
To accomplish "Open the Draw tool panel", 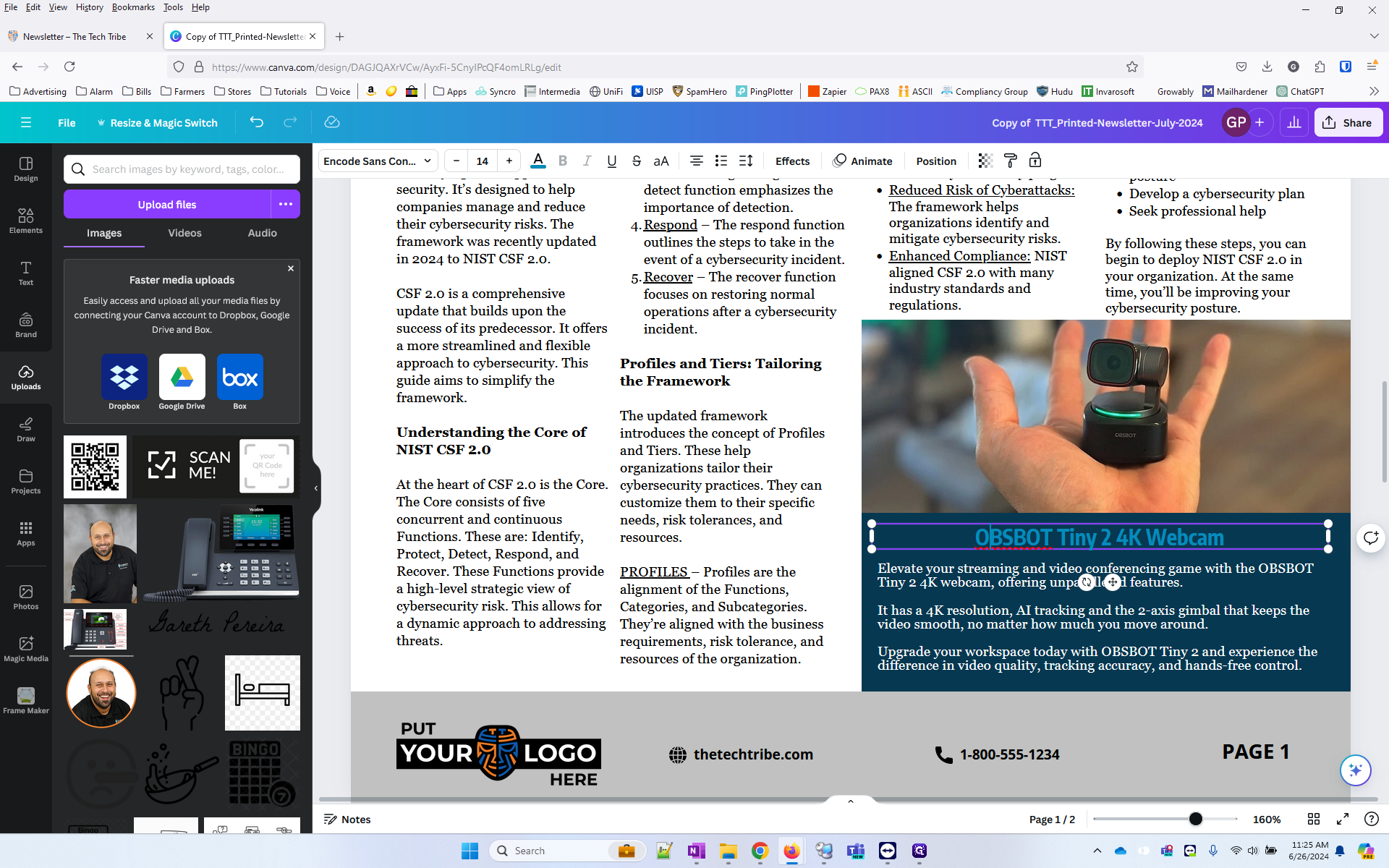I will click(x=26, y=430).
